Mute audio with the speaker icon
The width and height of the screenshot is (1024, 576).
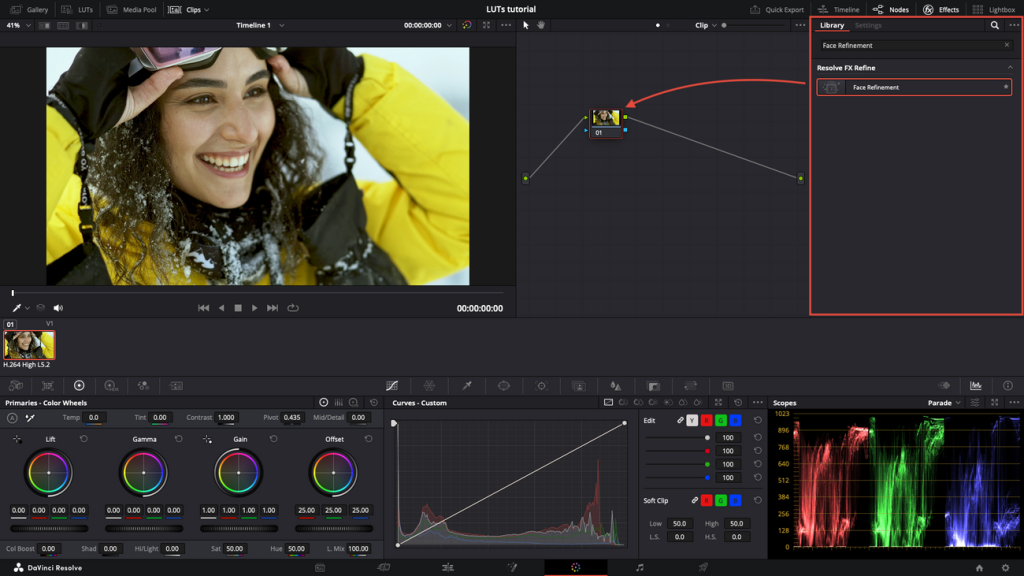pos(58,308)
